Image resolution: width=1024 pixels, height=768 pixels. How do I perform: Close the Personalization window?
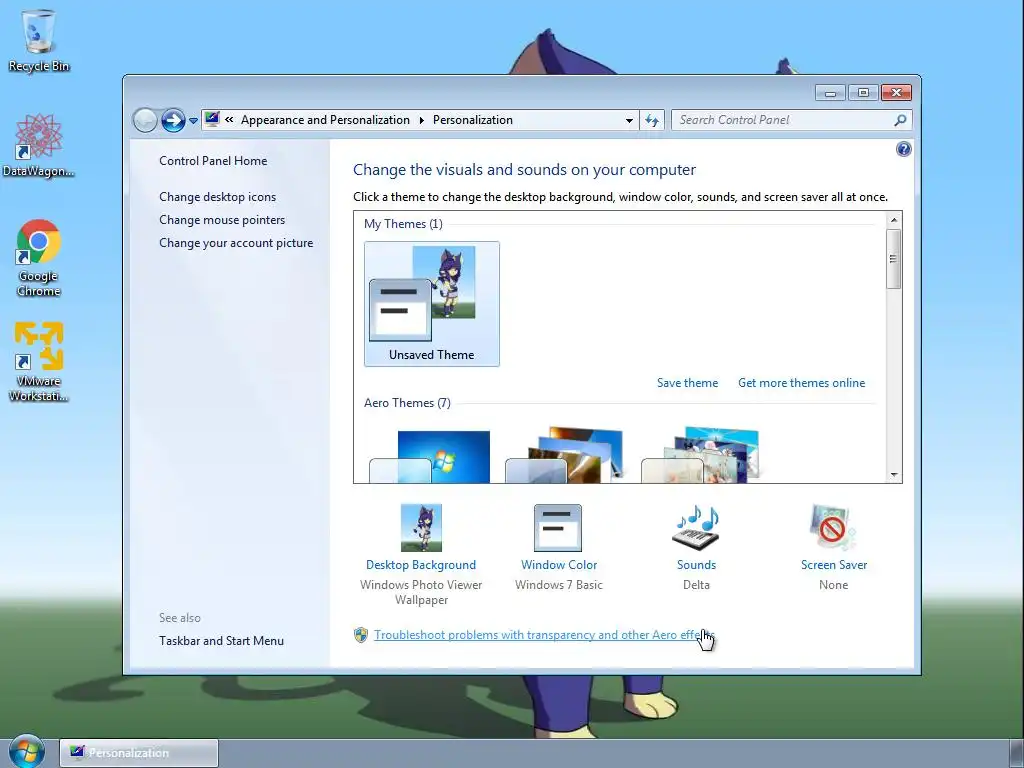pyautogui.click(x=896, y=93)
